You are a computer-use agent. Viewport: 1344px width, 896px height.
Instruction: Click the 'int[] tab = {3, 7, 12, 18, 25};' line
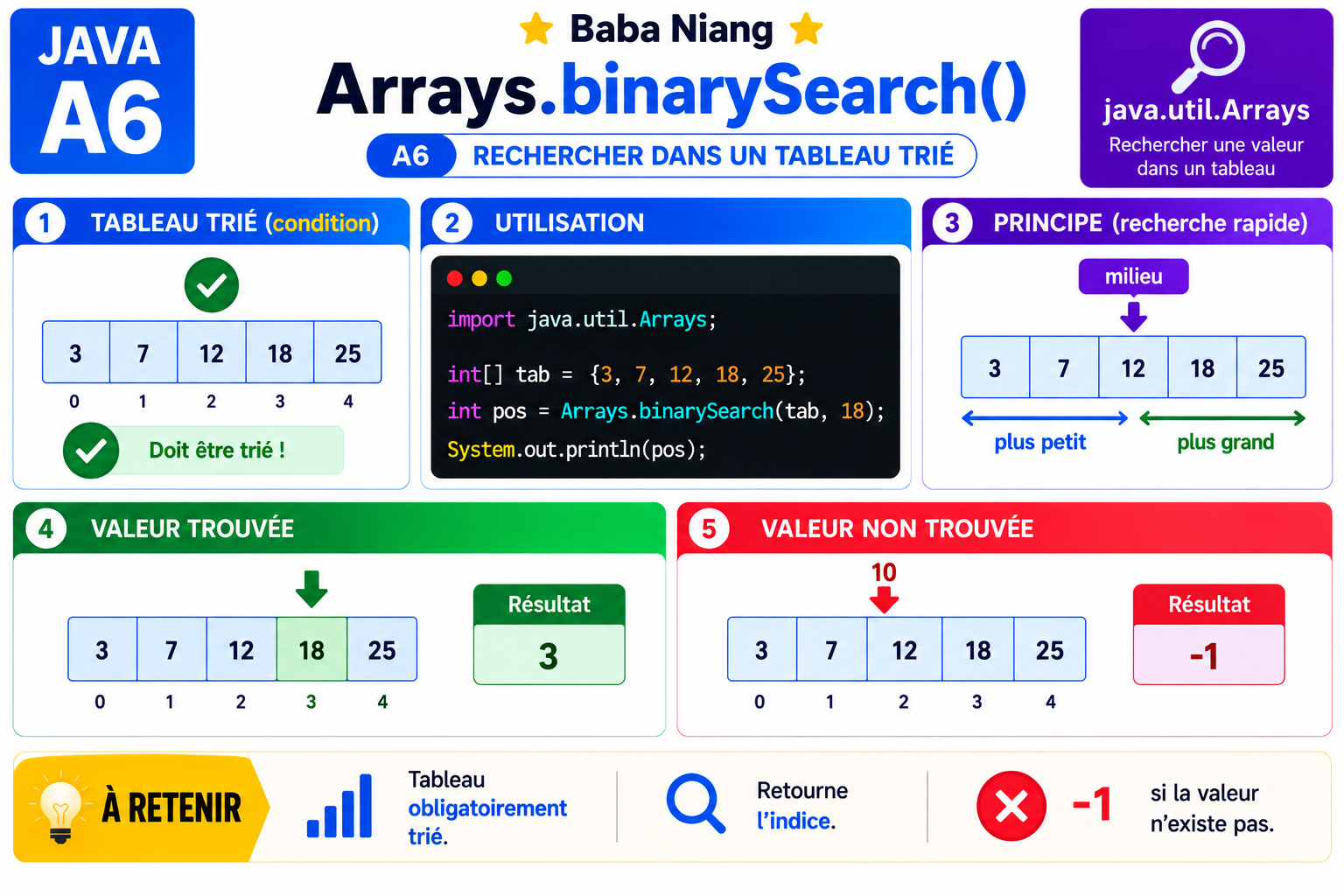(x=626, y=374)
